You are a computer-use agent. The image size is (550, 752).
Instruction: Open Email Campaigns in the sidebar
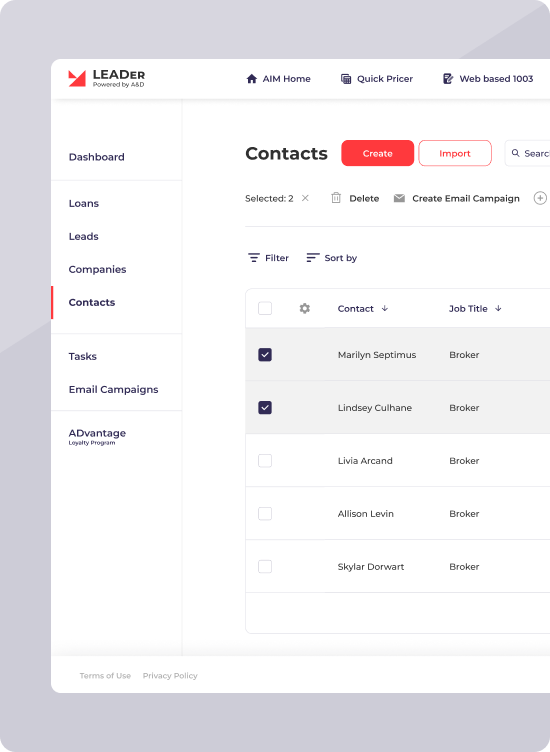click(x=113, y=389)
